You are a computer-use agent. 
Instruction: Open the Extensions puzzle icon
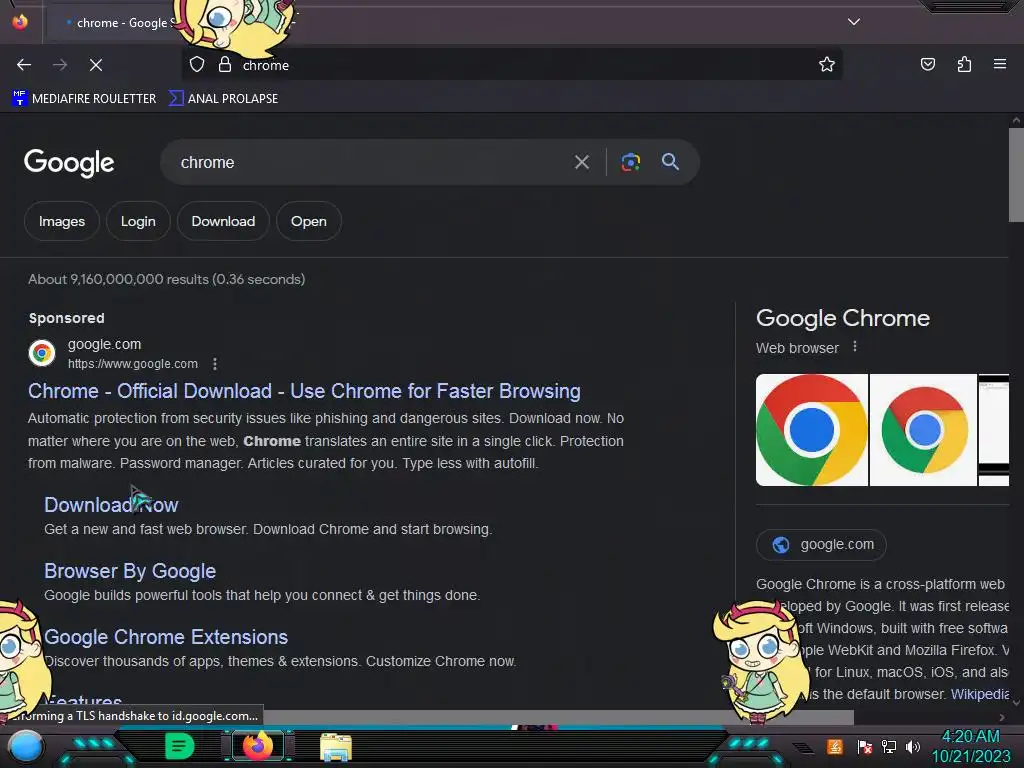(x=964, y=64)
